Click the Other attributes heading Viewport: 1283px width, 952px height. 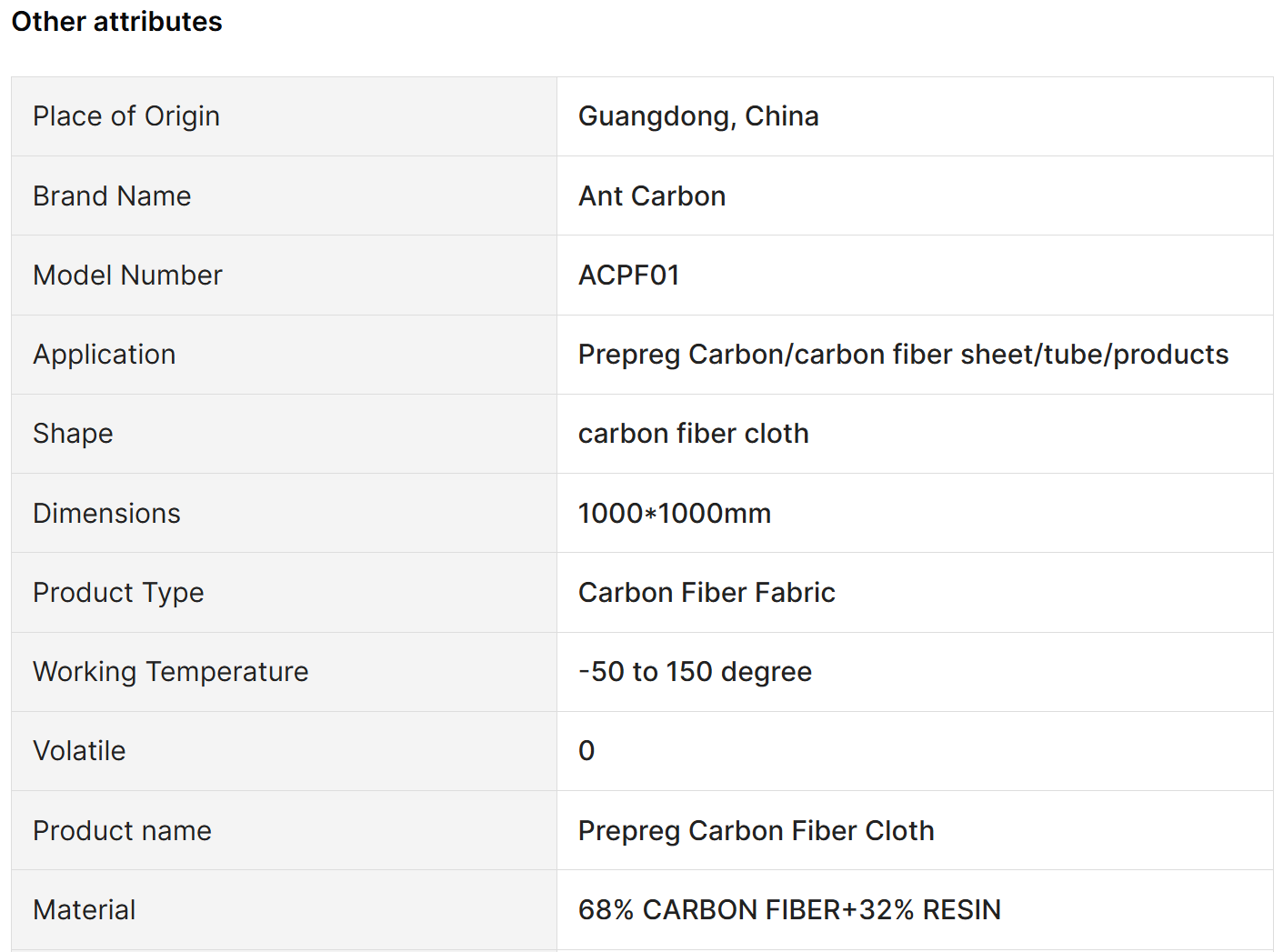coord(116,22)
